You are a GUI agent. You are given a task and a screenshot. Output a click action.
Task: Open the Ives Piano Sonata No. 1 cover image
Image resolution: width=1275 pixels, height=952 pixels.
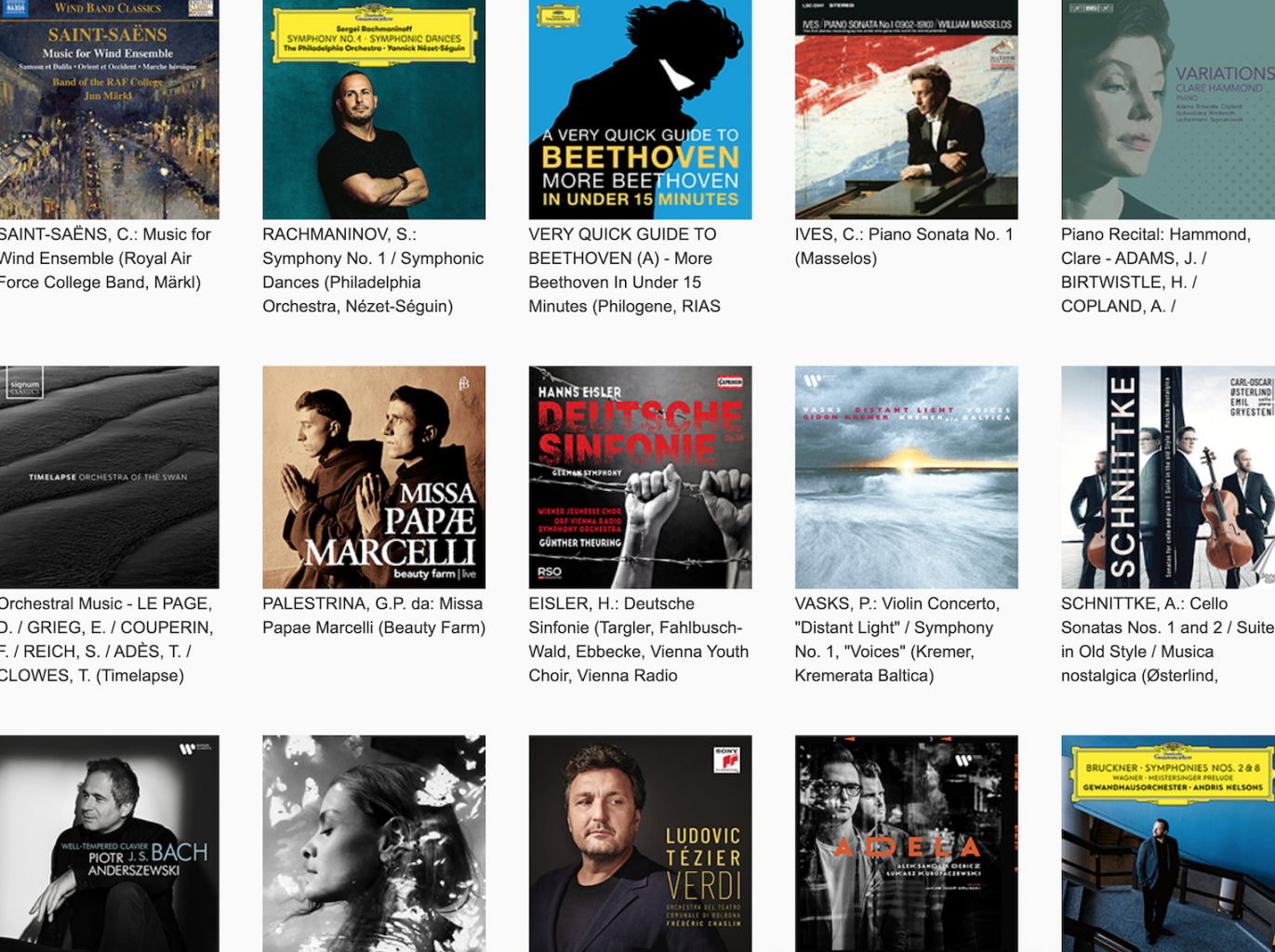(x=905, y=107)
